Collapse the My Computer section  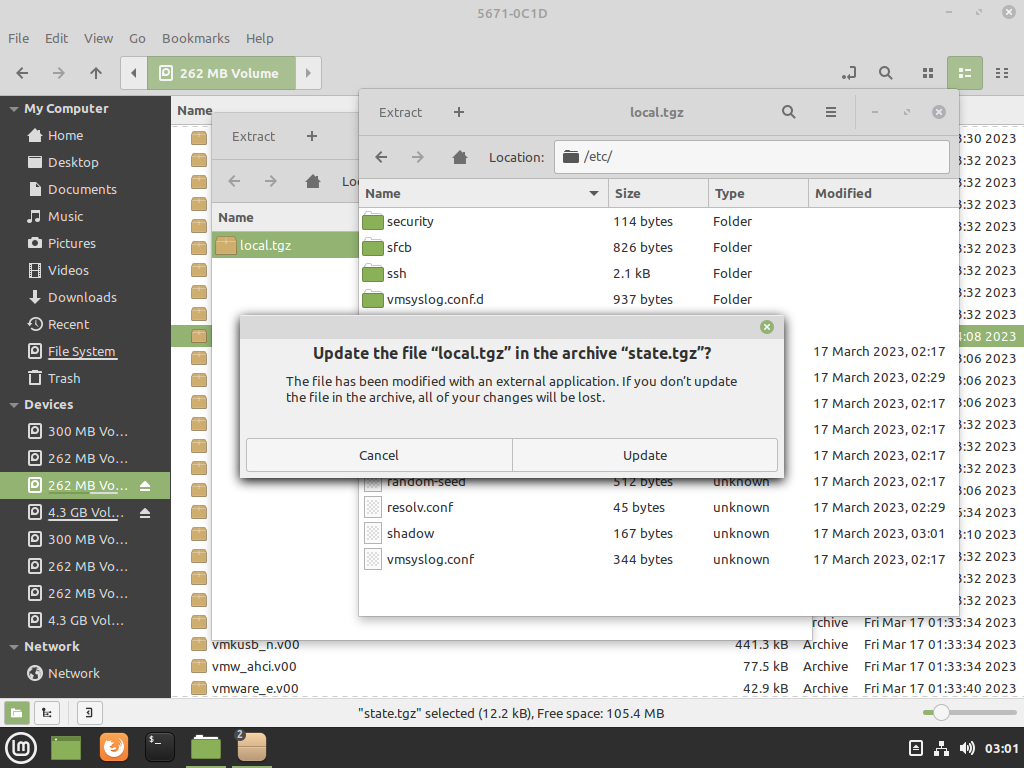14,109
